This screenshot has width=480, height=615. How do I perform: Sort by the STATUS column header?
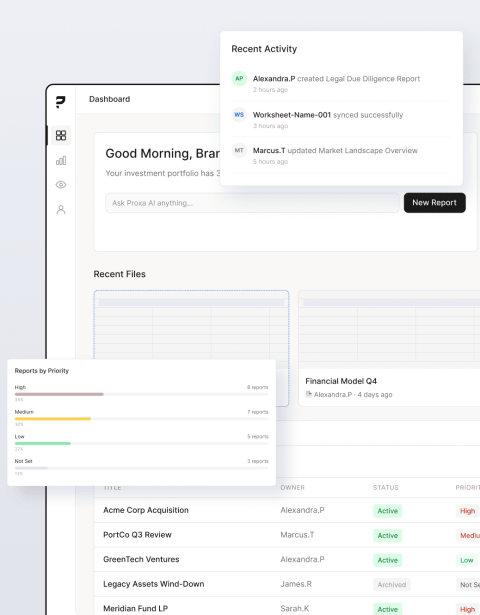385,488
